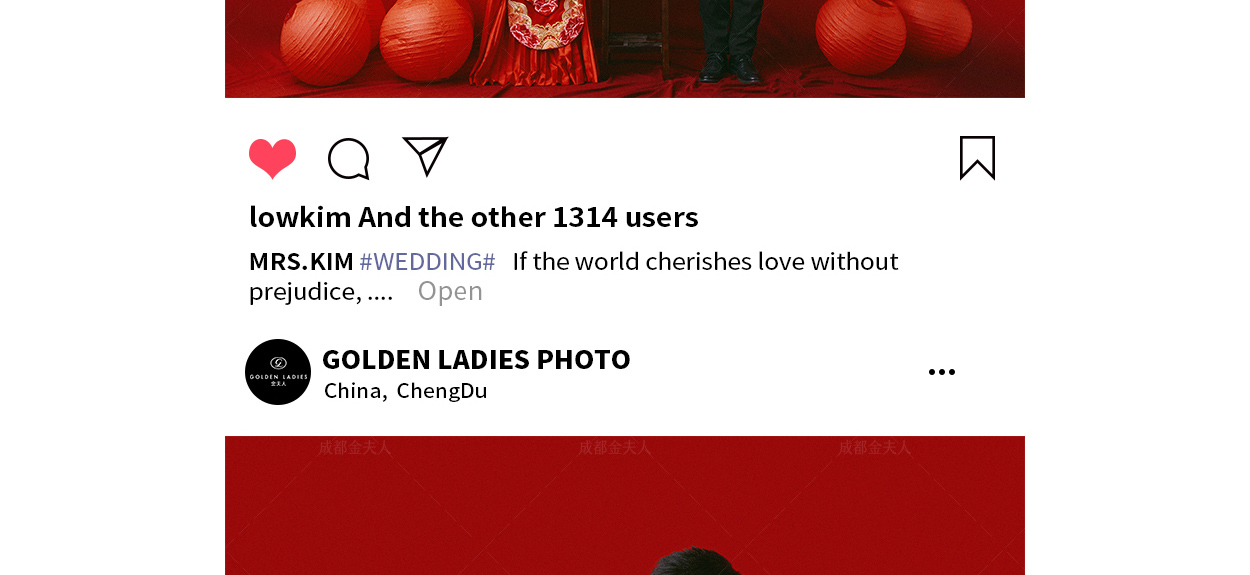Tap the Golden Ladies round profile avatar

pos(278,372)
